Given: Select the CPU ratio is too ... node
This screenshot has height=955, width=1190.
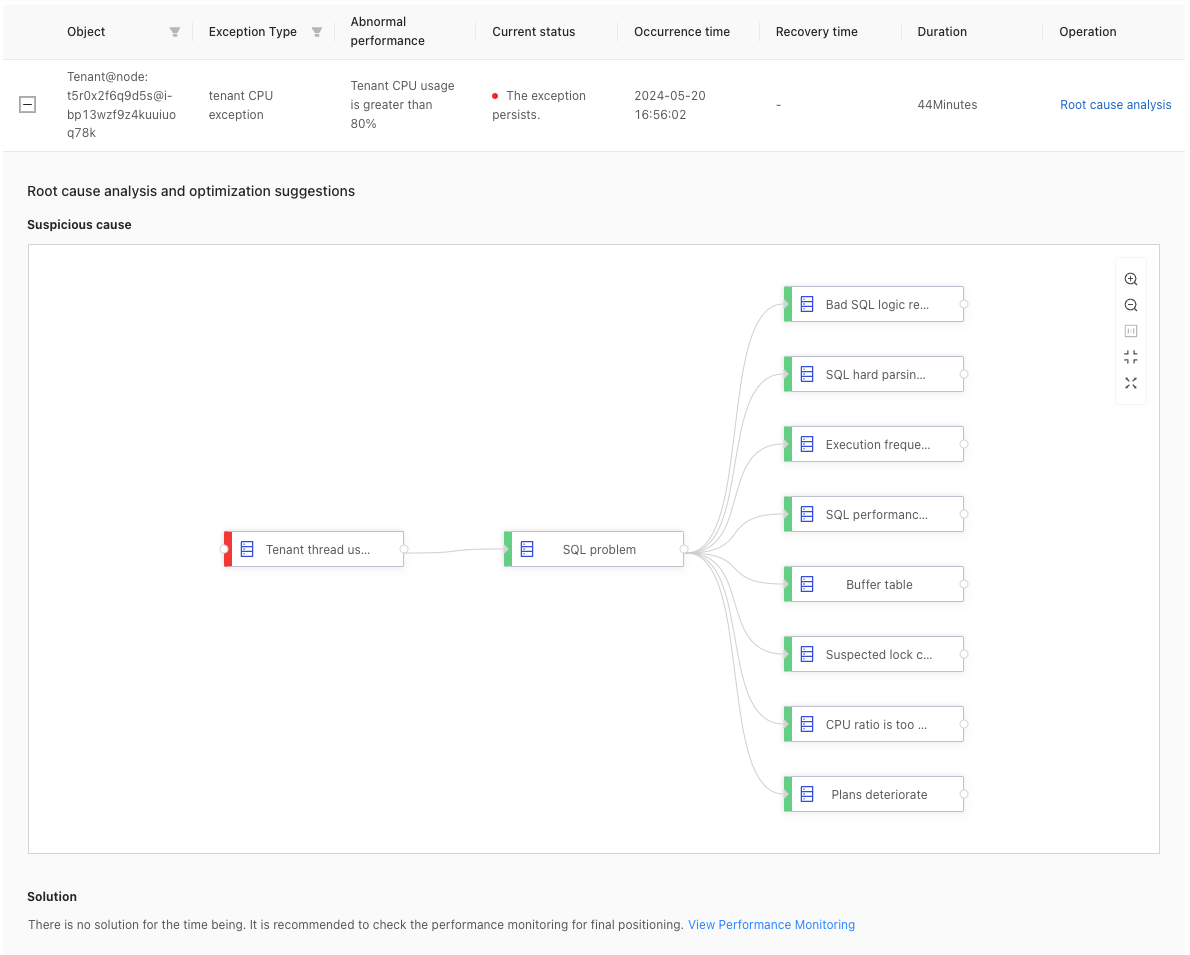Looking at the screenshot, I should (874, 724).
